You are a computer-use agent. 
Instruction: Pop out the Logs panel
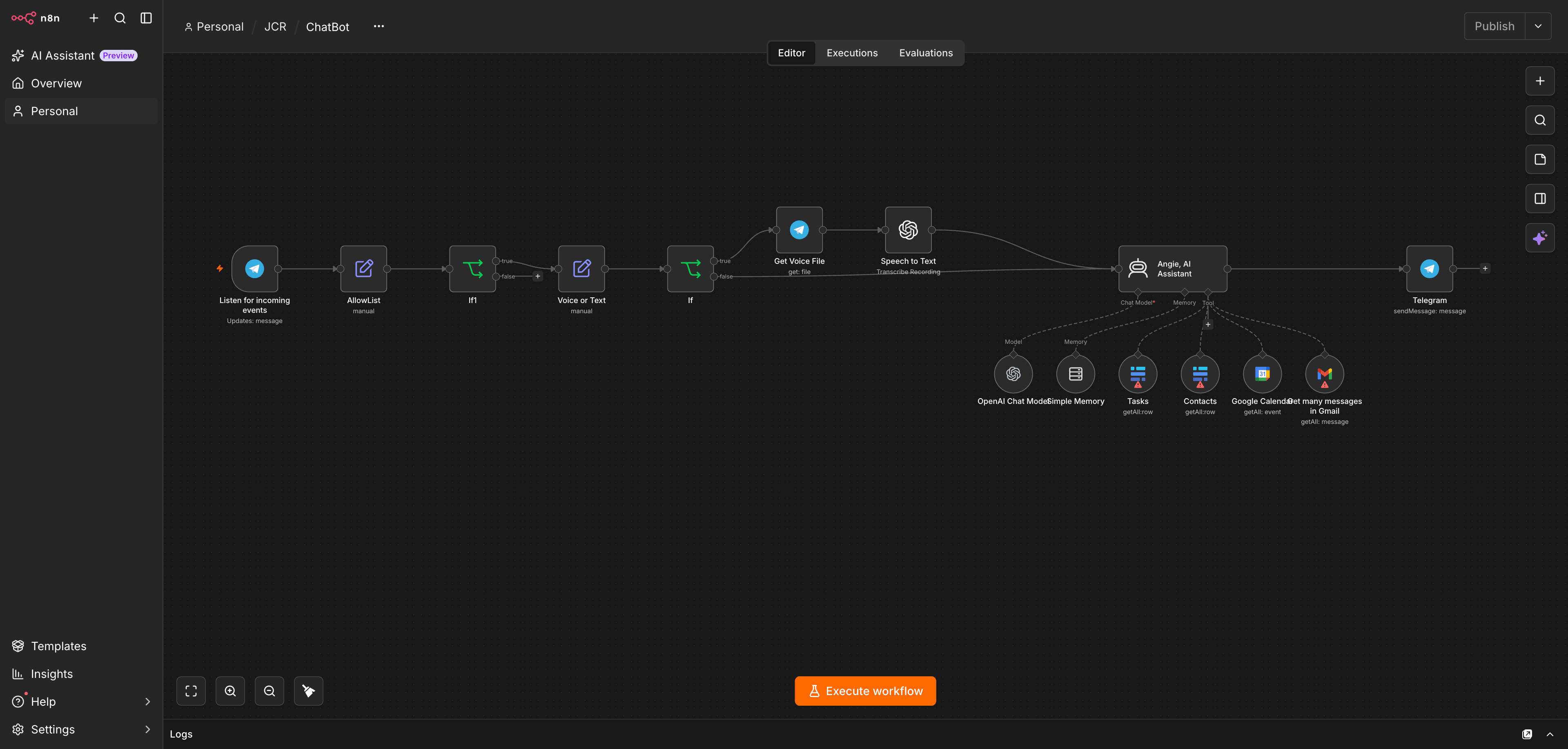[1527, 734]
